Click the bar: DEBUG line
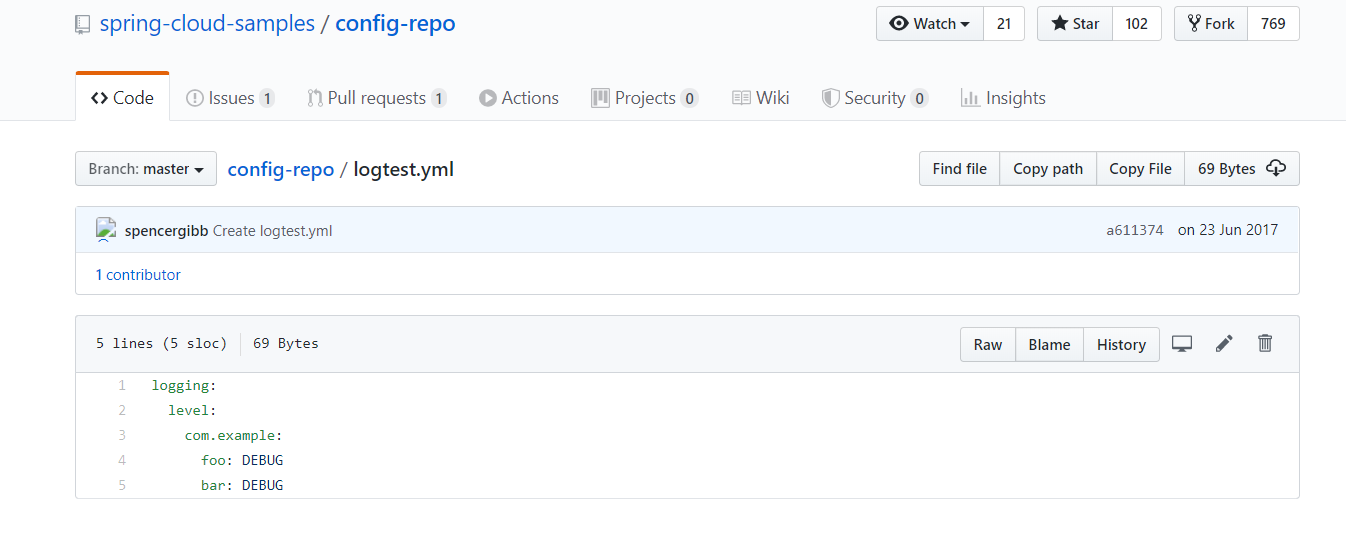The height and width of the screenshot is (549, 1346). pyautogui.click(x=242, y=485)
